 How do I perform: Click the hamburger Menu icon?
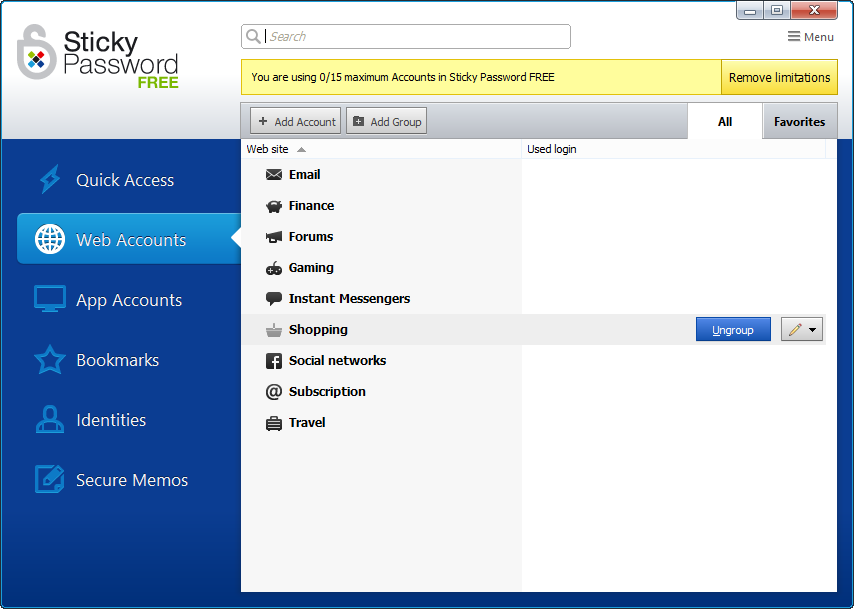794,37
